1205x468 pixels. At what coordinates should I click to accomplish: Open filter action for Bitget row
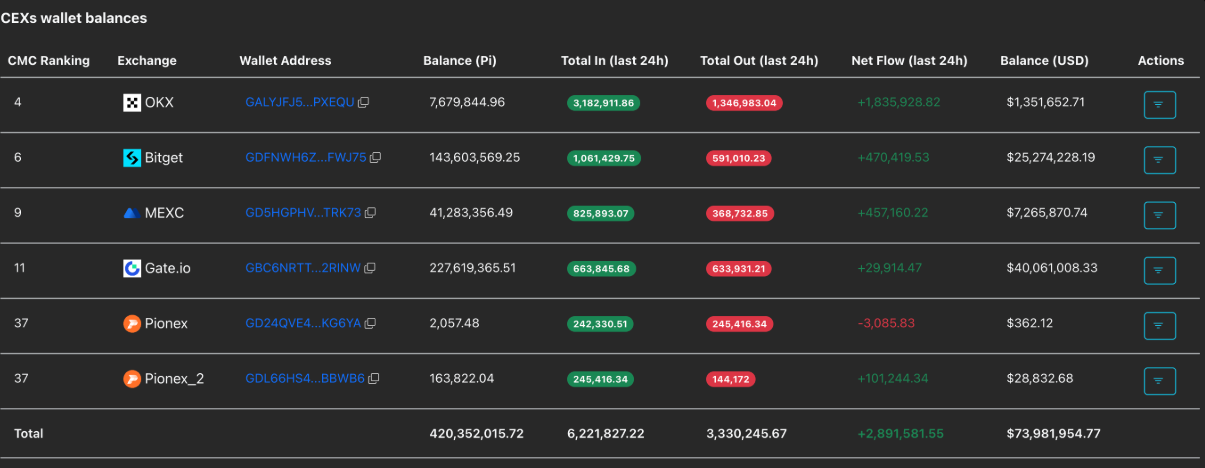click(x=1159, y=160)
